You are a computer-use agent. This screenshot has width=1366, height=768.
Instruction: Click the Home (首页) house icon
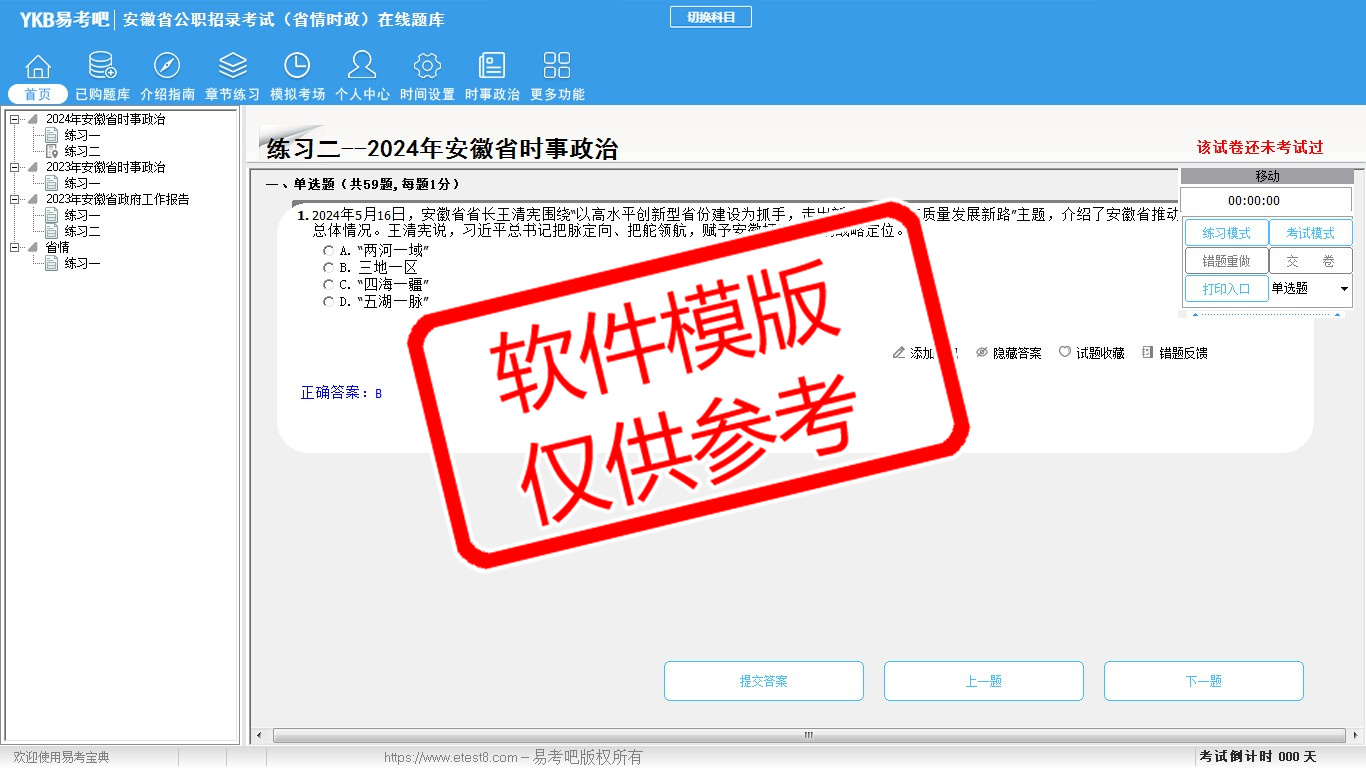click(38, 67)
